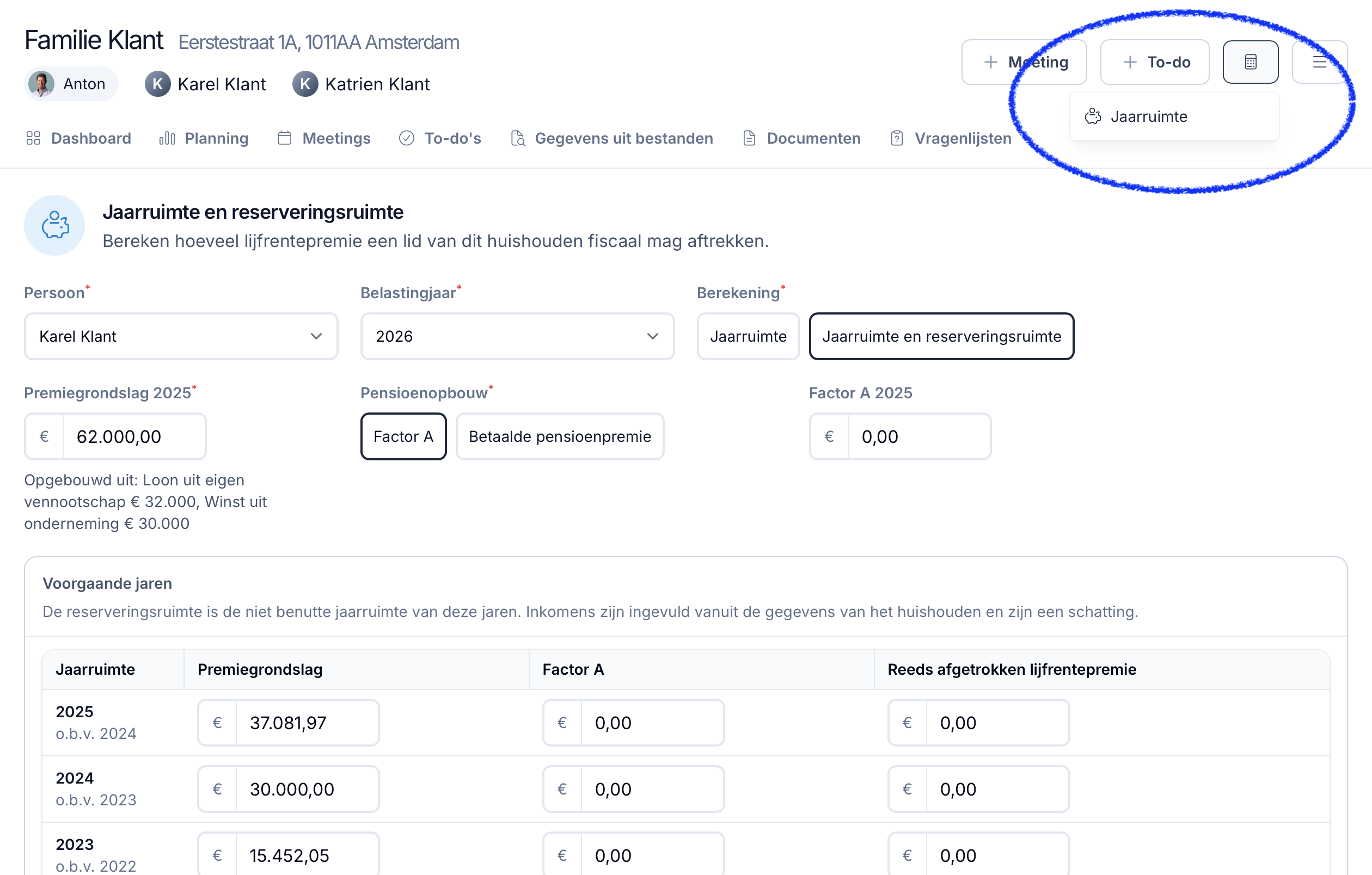The width and height of the screenshot is (1372, 875).
Task: Open the Dashboard tab
Action: pyautogui.click(x=78, y=138)
